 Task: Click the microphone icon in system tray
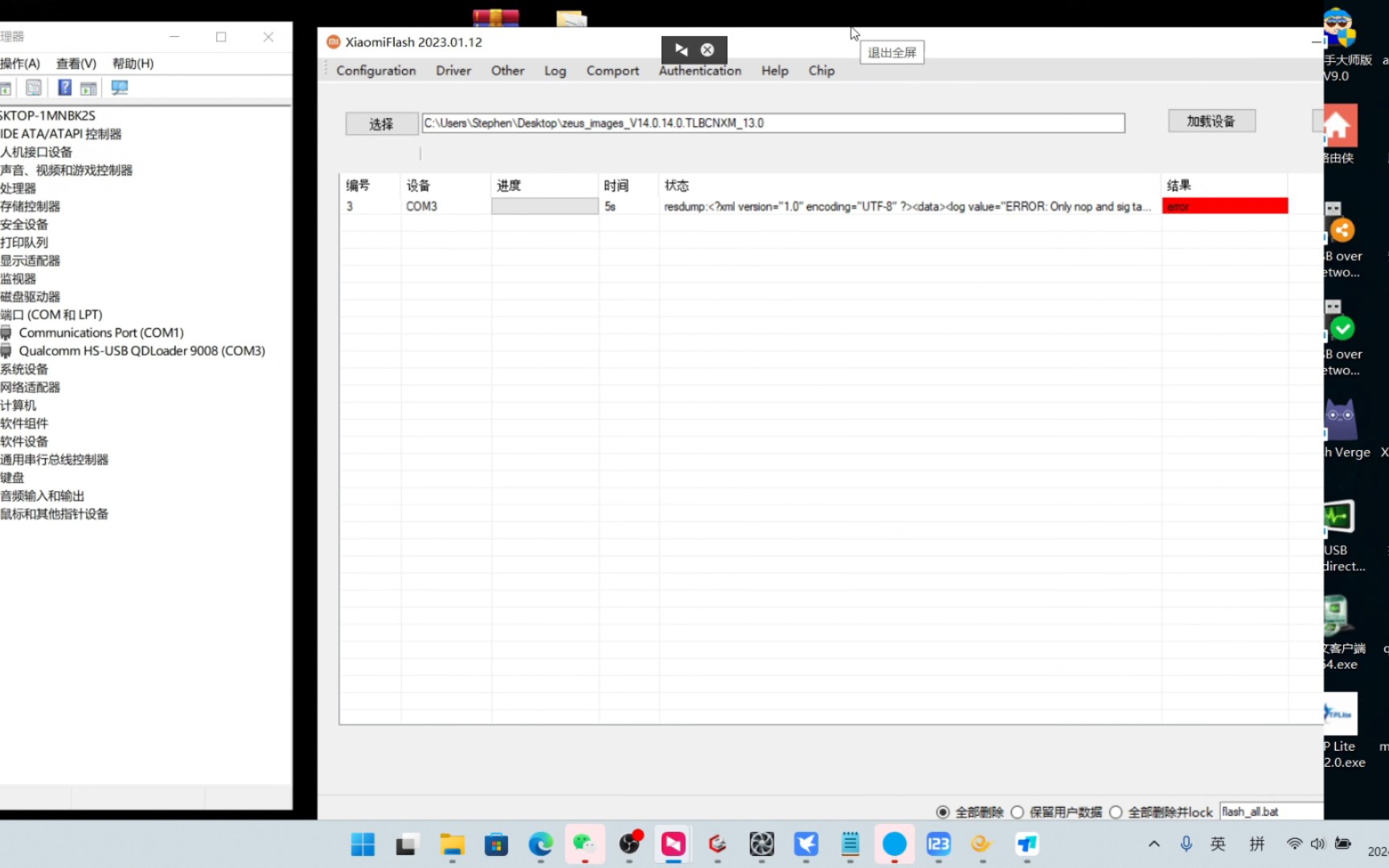(1186, 844)
